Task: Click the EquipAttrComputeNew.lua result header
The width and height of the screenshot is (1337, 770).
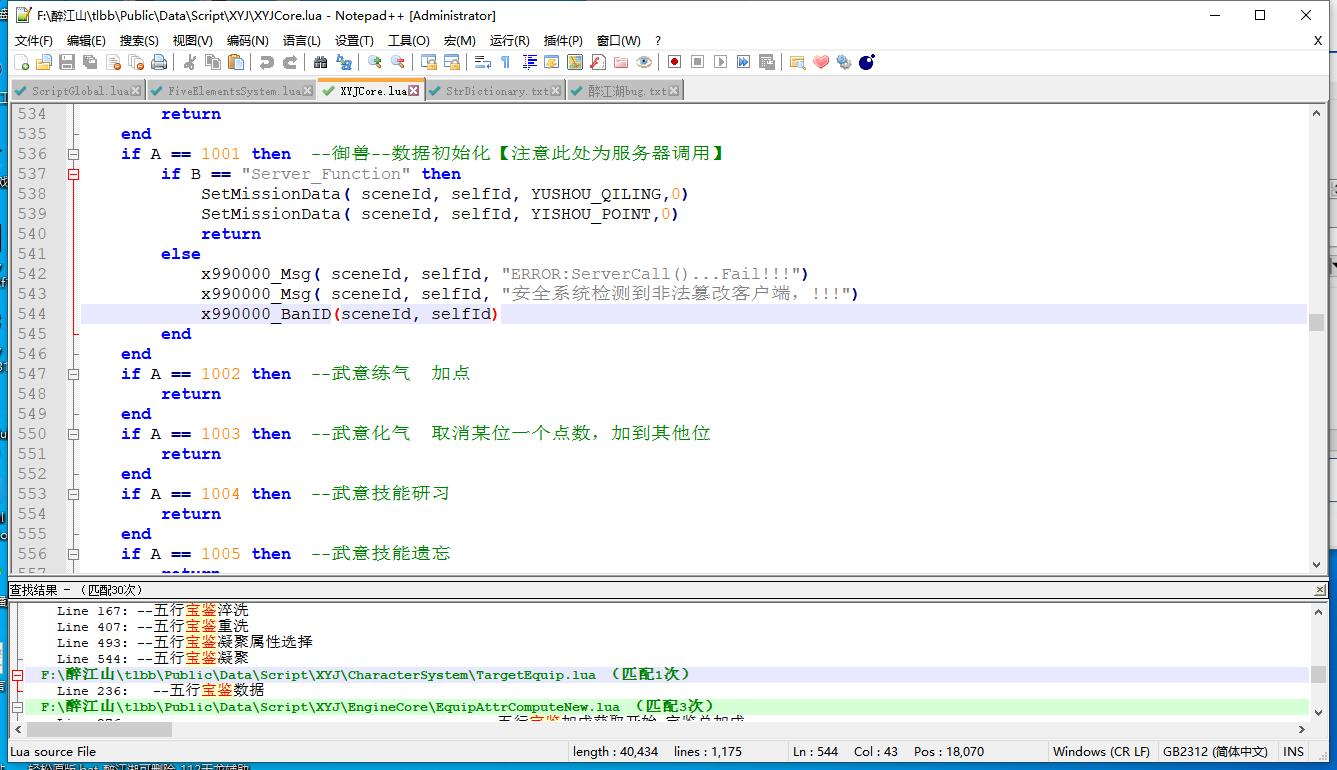Action: click(377, 707)
